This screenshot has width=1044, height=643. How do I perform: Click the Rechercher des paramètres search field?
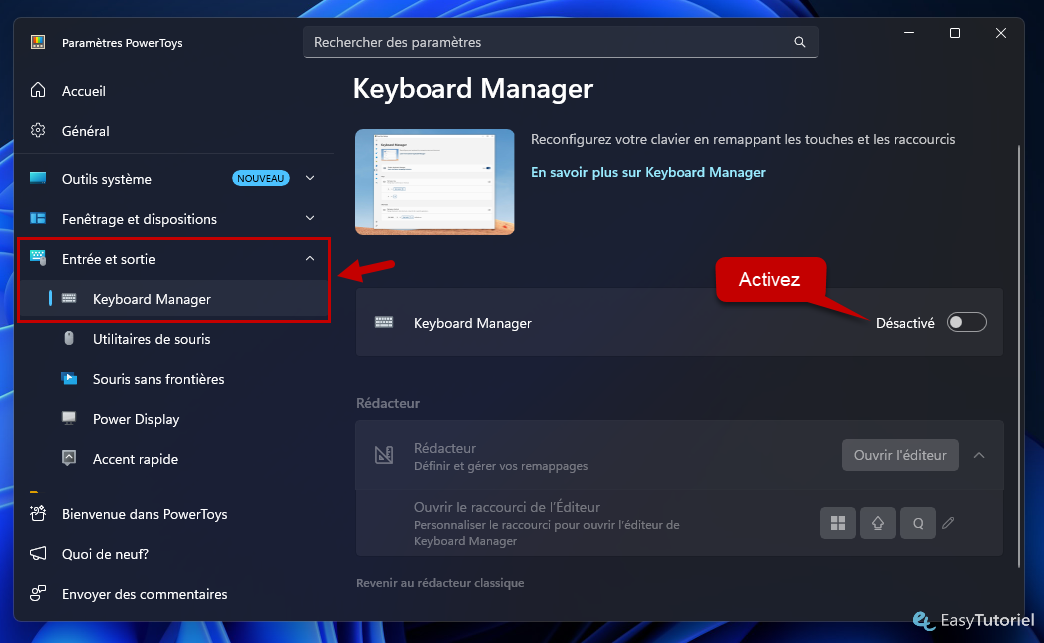561,42
